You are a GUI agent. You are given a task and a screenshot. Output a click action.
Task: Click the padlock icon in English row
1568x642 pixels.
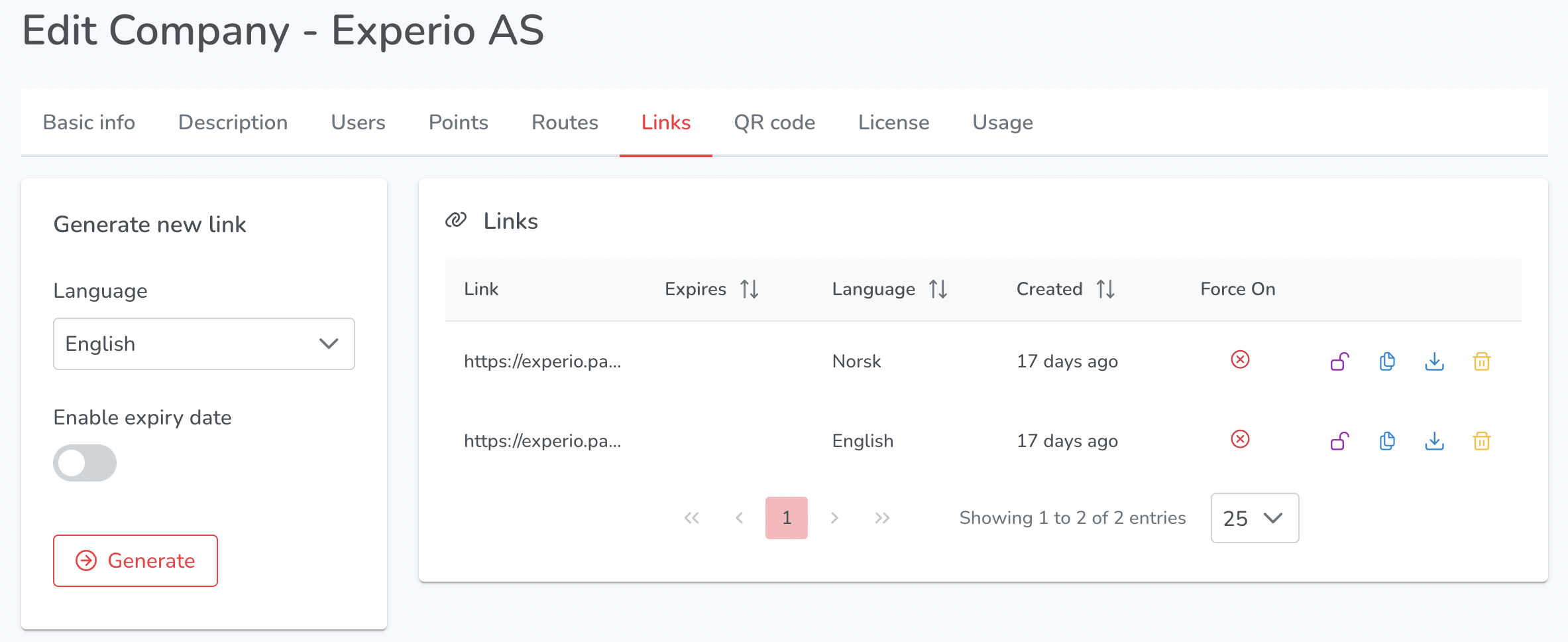[1339, 441]
